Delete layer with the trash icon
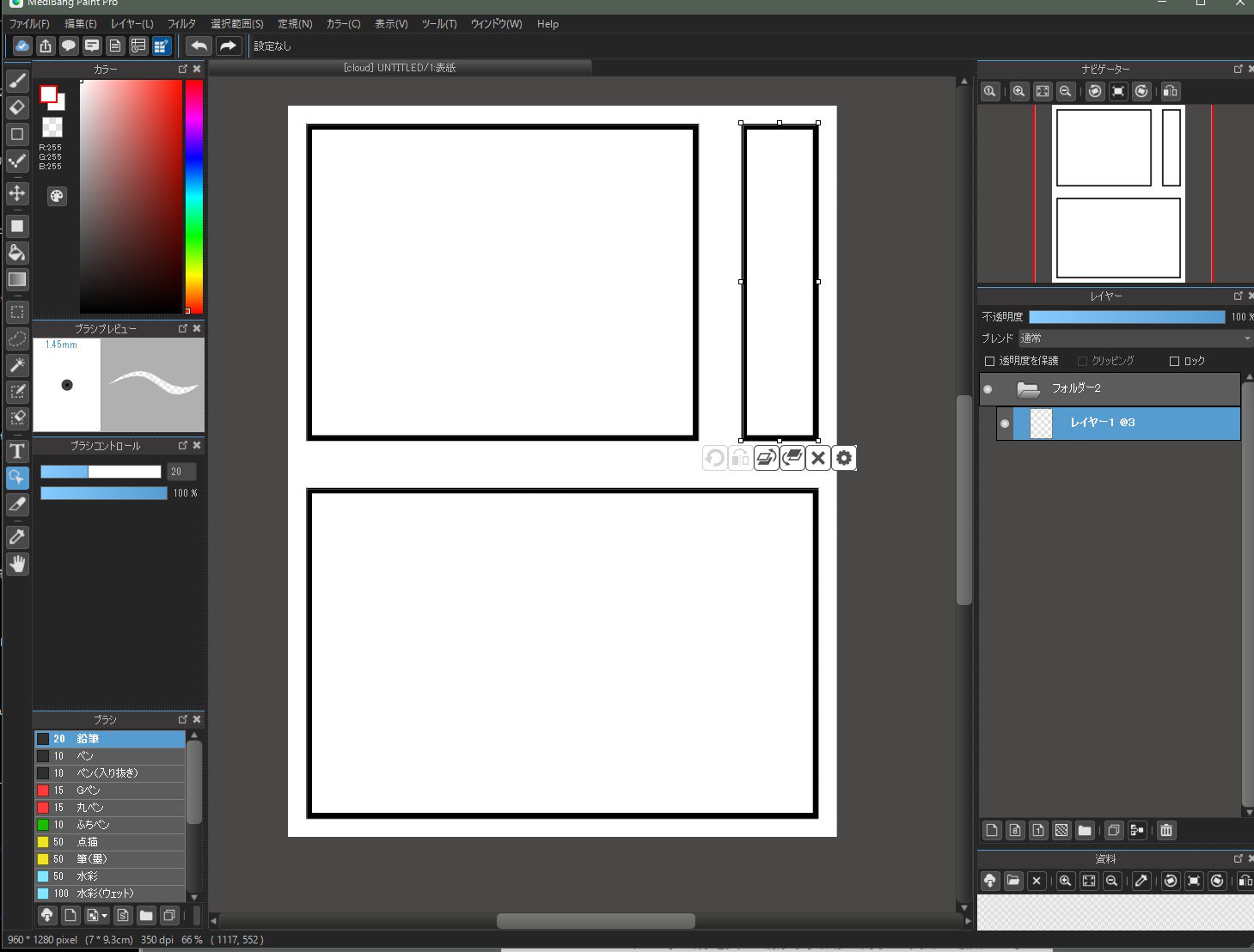 coord(1166,830)
